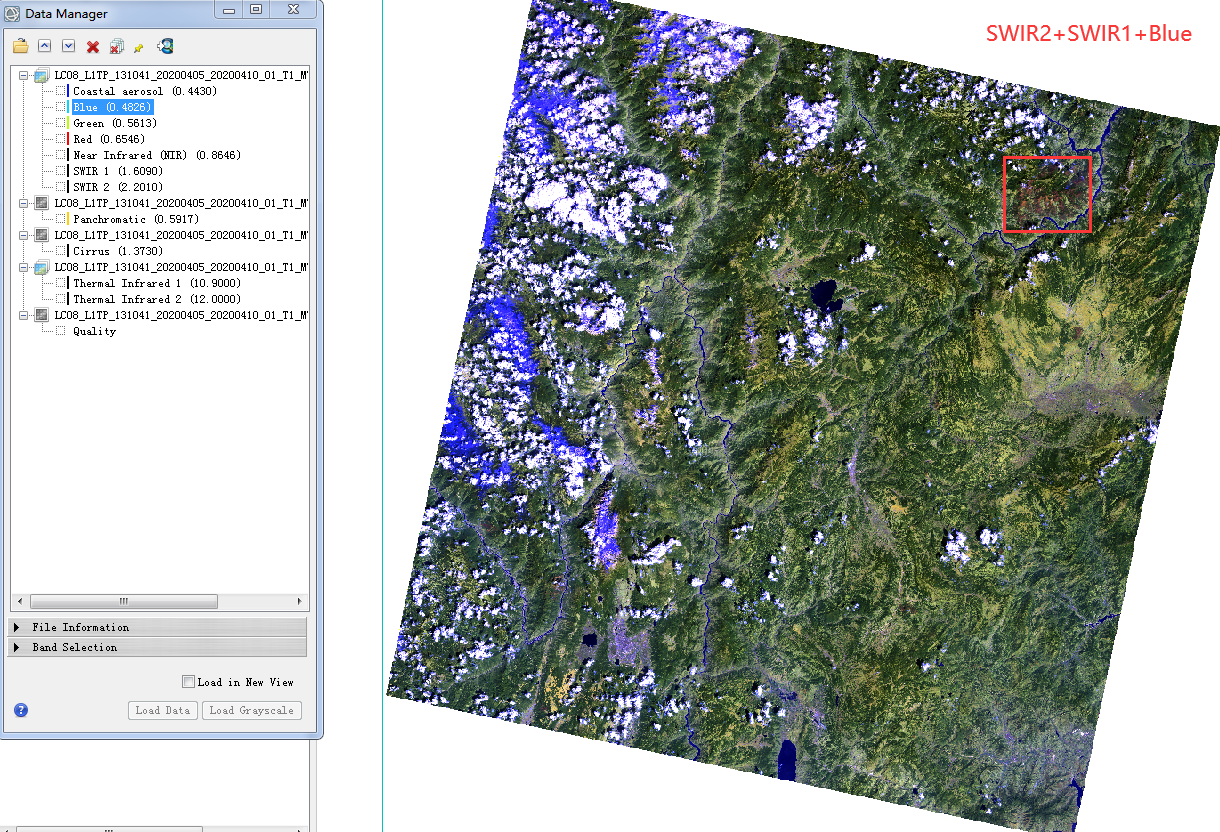1220x832 pixels.
Task: Click the Load Data button
Action: 163,710
